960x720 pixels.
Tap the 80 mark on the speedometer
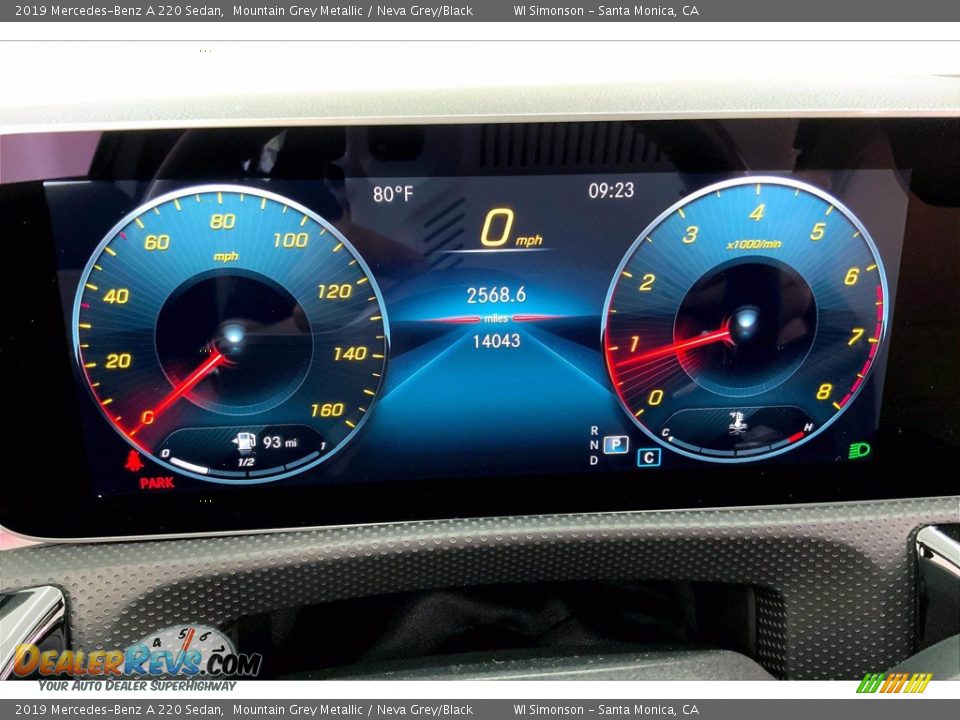[222, 221]
